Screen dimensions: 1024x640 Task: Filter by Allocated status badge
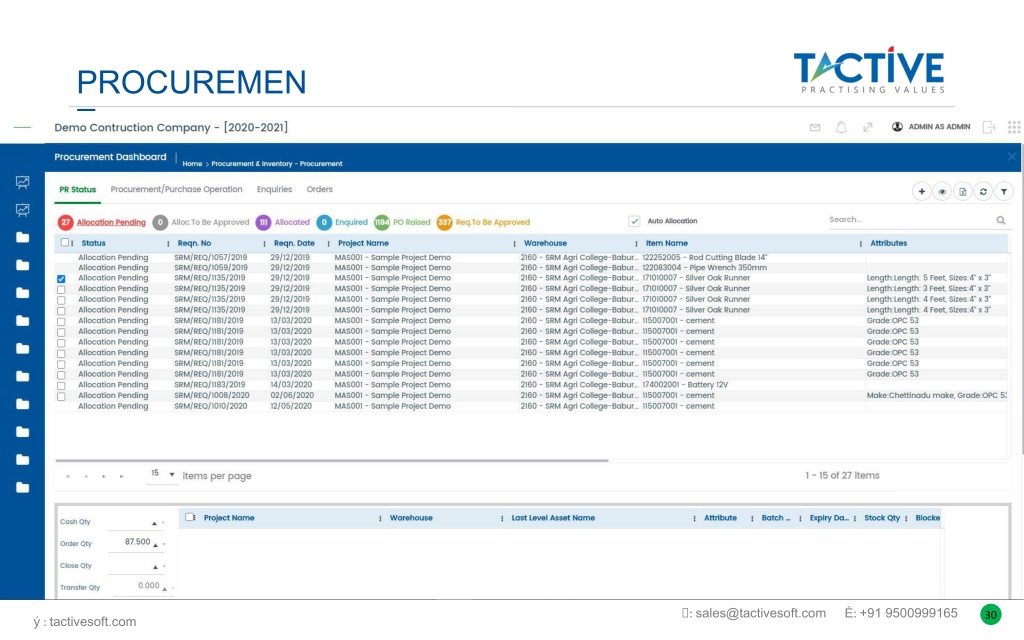283,223
